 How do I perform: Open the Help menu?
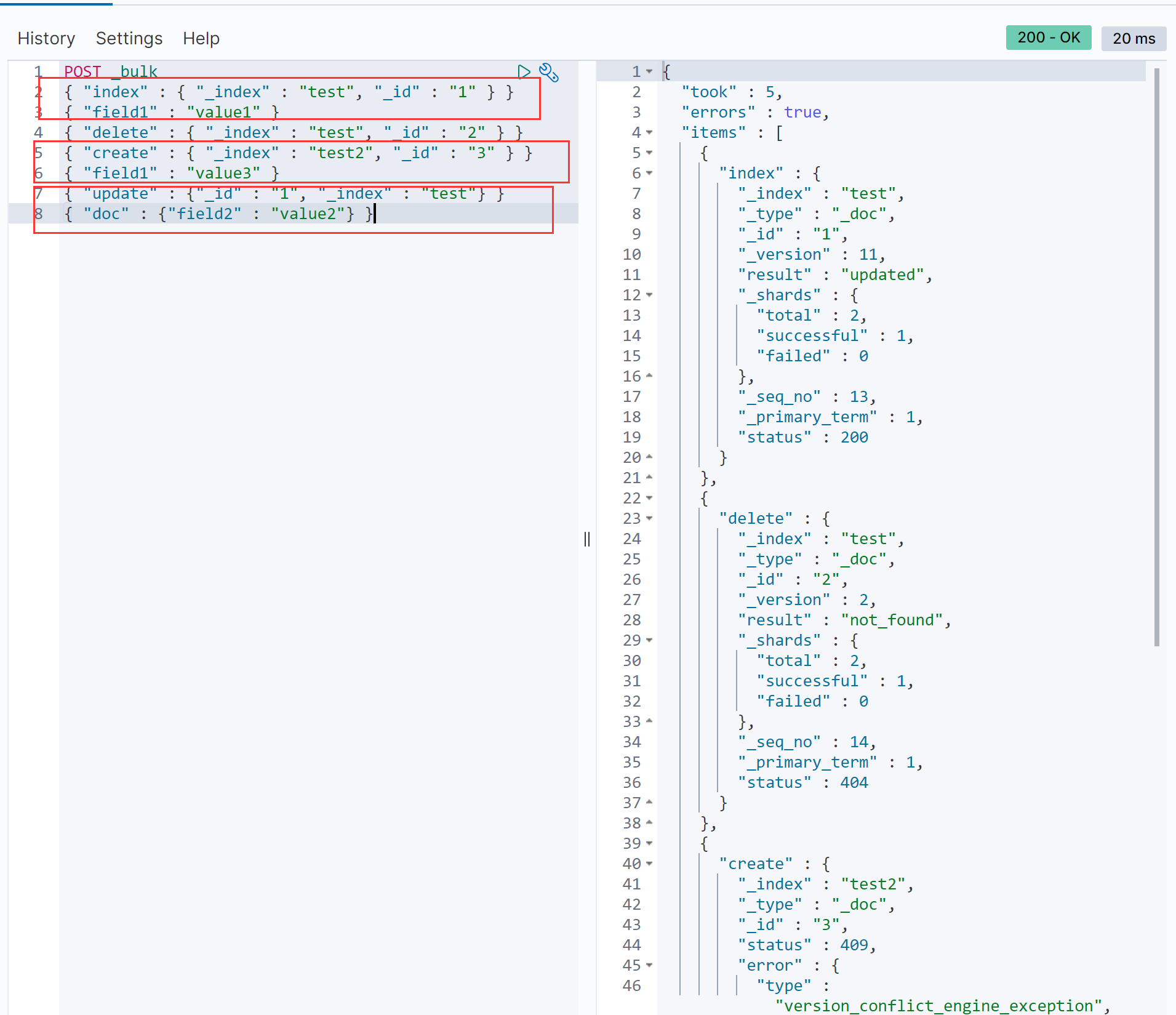pyautogui.click(x=201, y=38)
